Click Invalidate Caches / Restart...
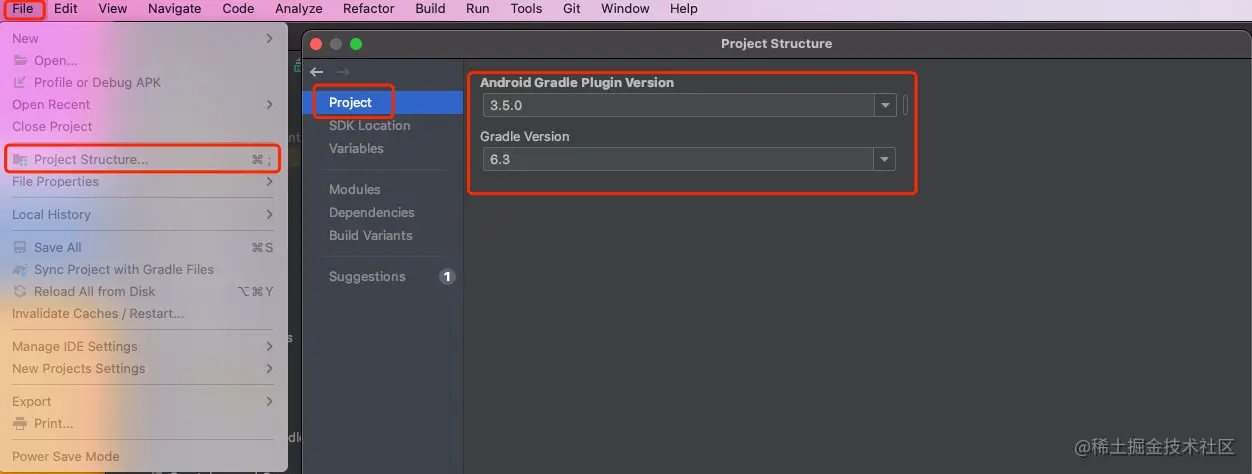 pos(98,314)
